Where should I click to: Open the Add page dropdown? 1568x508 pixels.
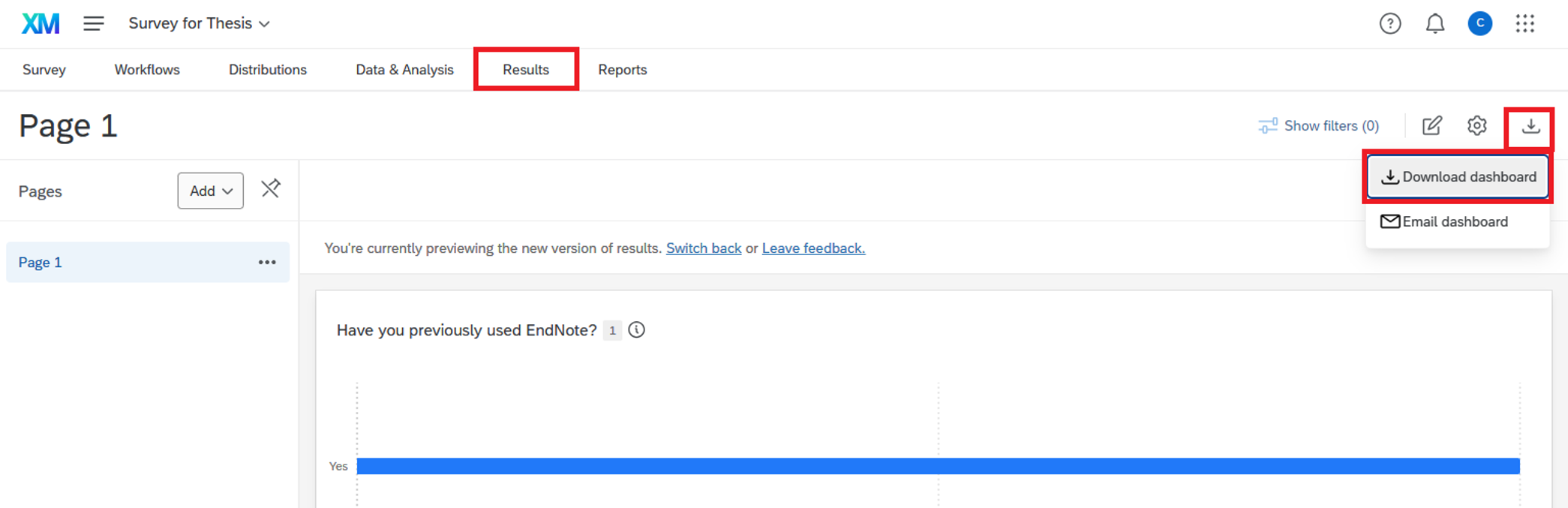click(x=210, y=191)
